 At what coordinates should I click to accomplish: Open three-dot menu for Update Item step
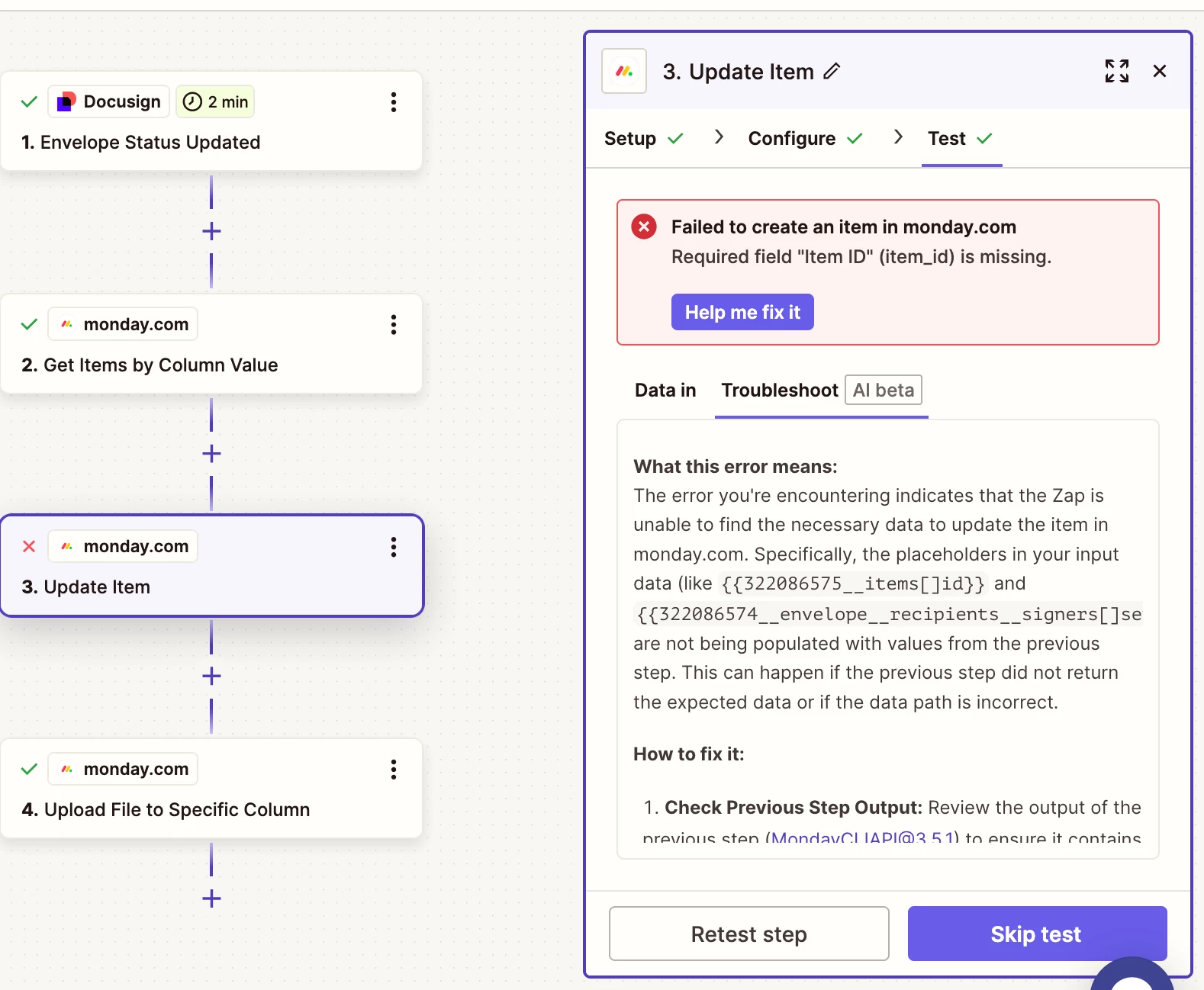click(394, 547)
